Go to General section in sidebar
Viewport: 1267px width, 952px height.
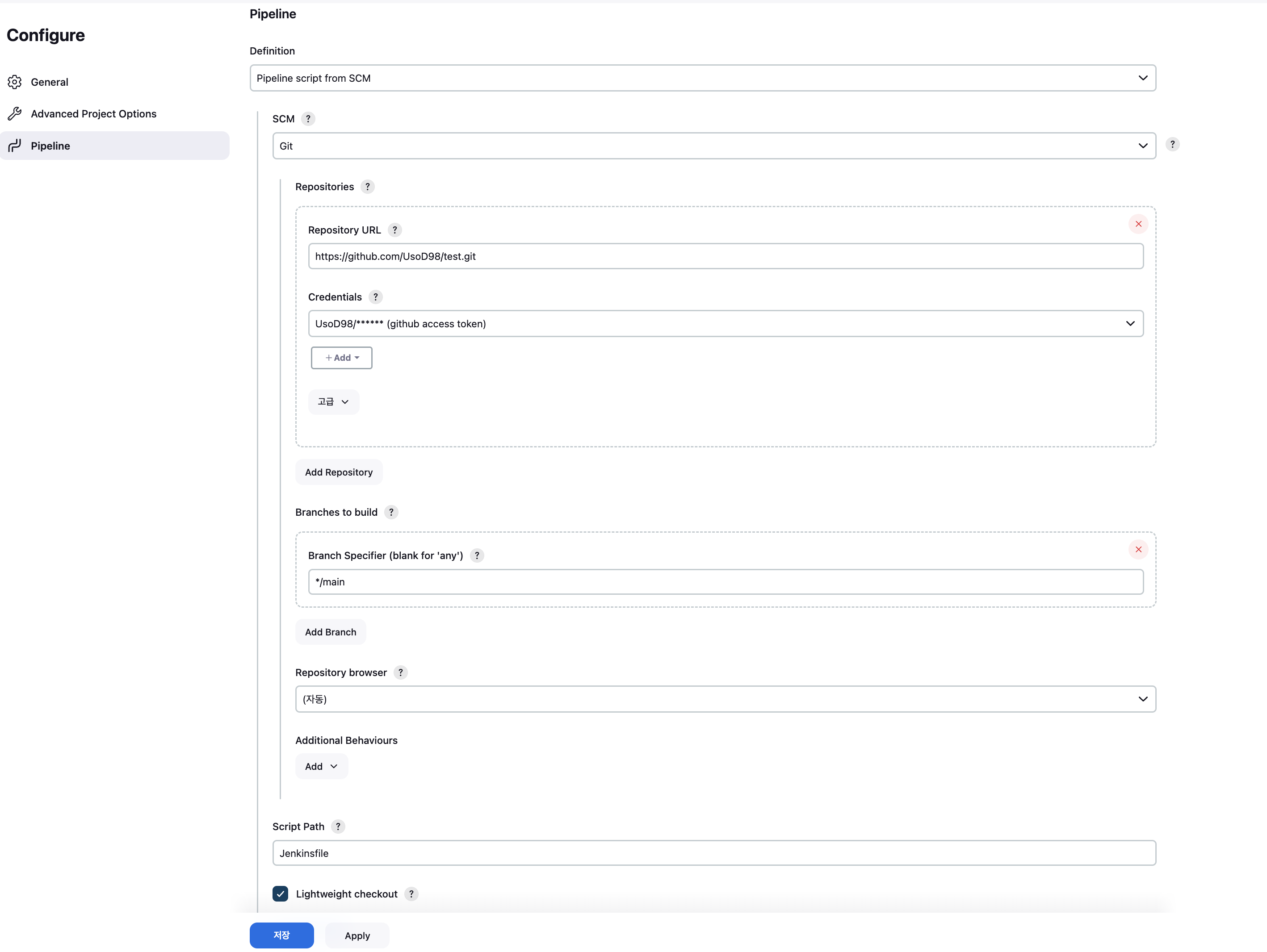click(49, 82)
